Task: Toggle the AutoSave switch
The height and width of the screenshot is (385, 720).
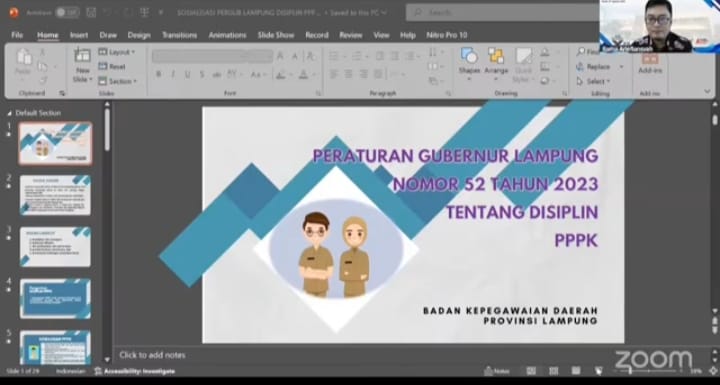Action: click(x=67, y=13)
